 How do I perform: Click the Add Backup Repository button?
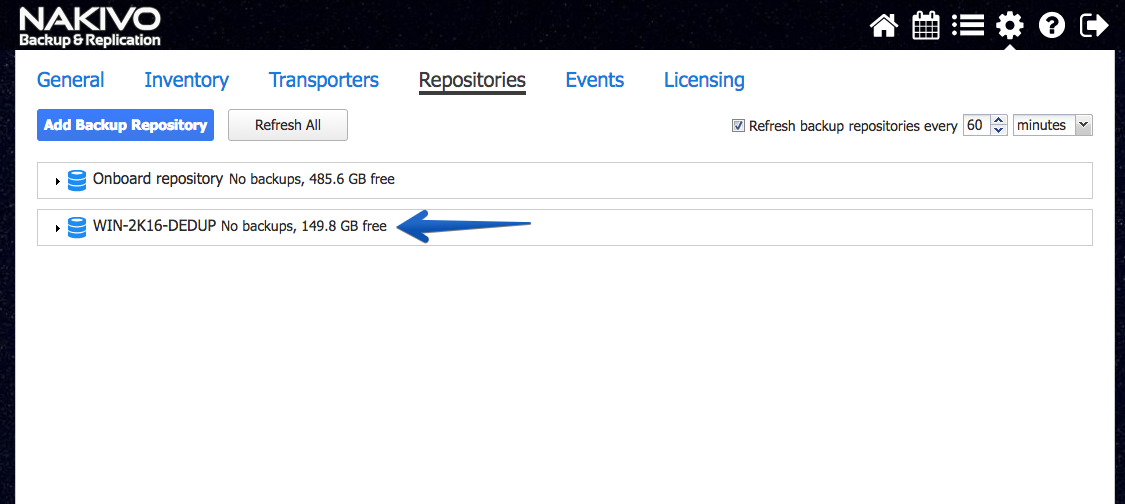coord(126,125)
